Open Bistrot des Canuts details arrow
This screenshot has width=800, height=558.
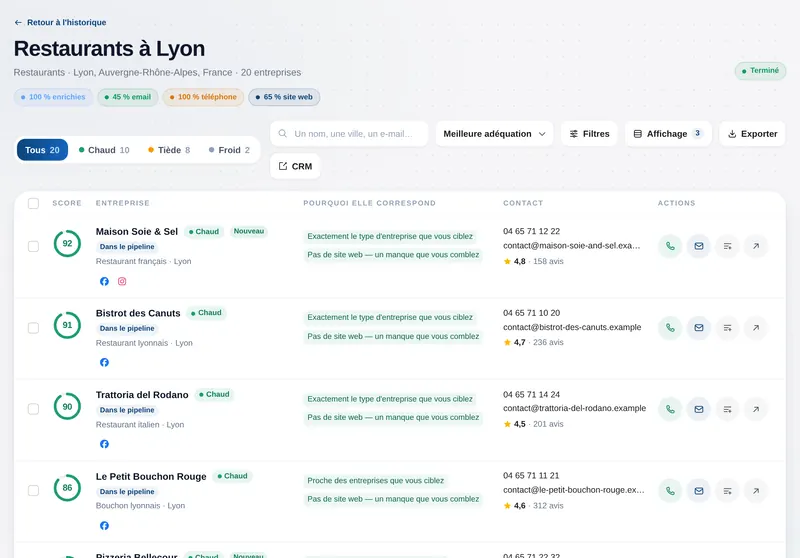756,328
